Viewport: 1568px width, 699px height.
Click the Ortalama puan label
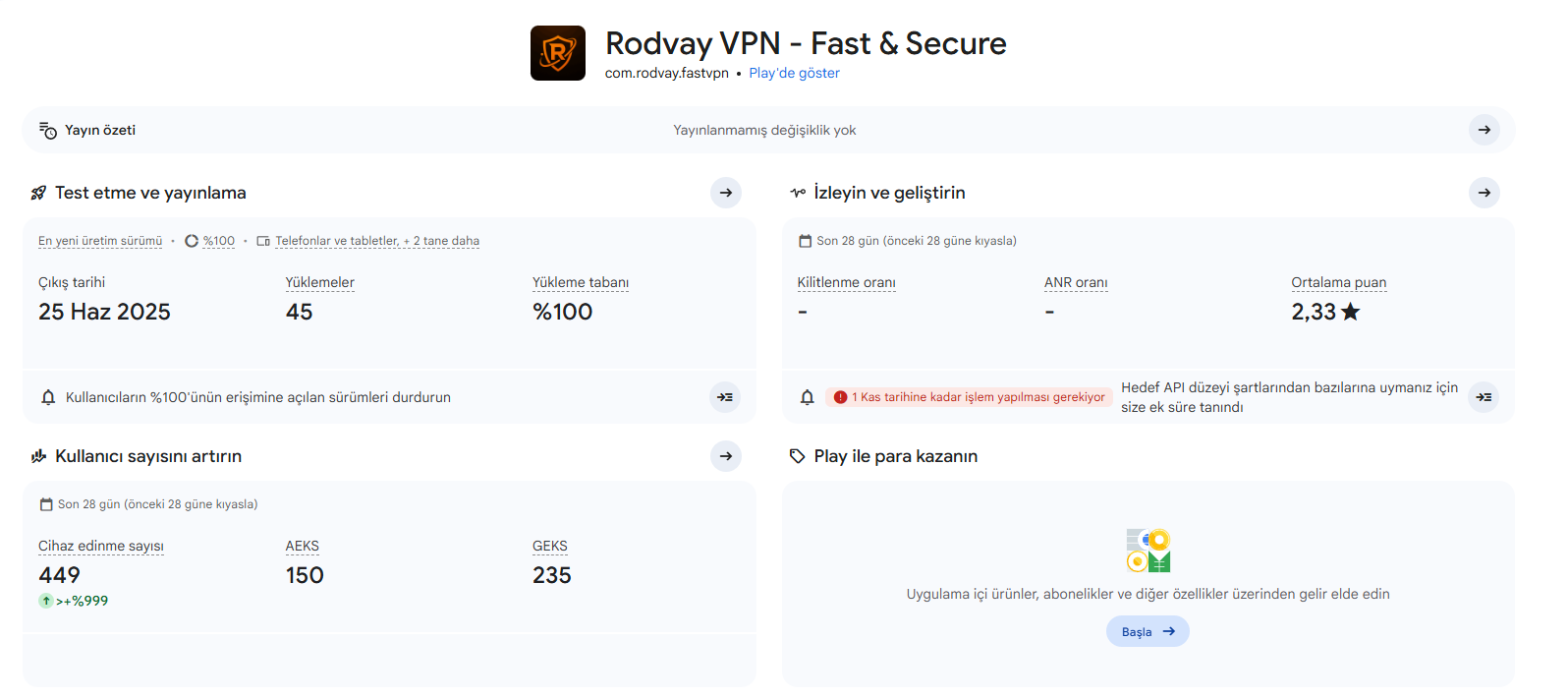coord(1339,282)
